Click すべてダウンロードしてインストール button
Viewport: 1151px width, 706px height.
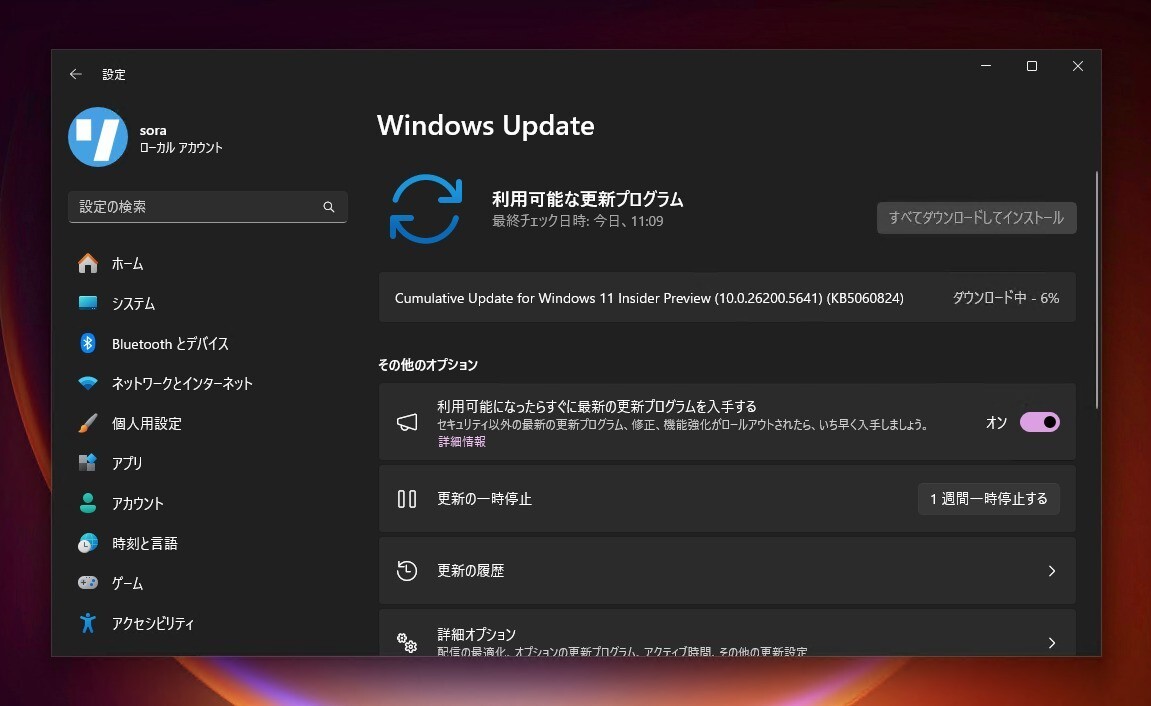coord(976,218)
